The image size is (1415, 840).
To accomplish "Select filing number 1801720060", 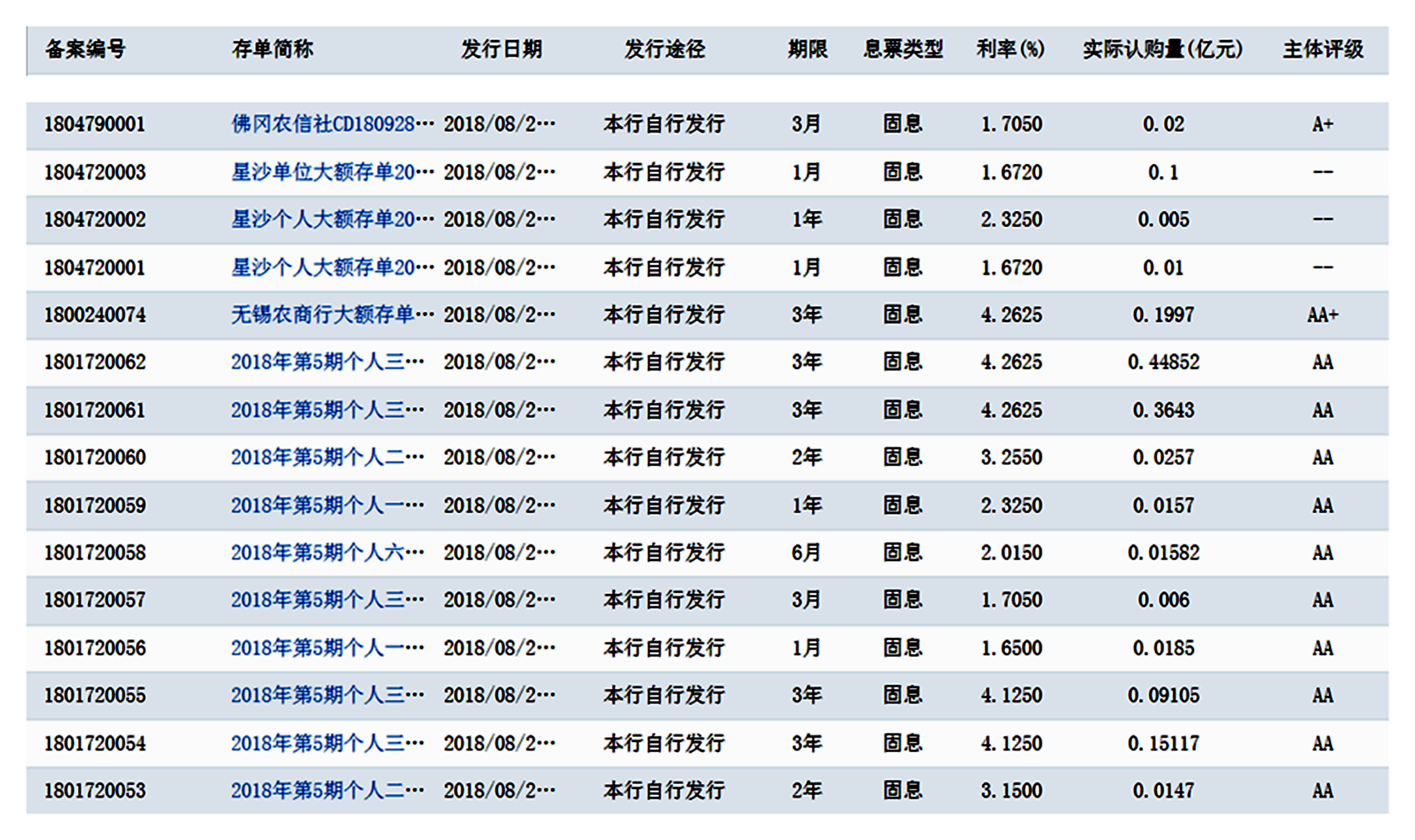I will 95,457.
